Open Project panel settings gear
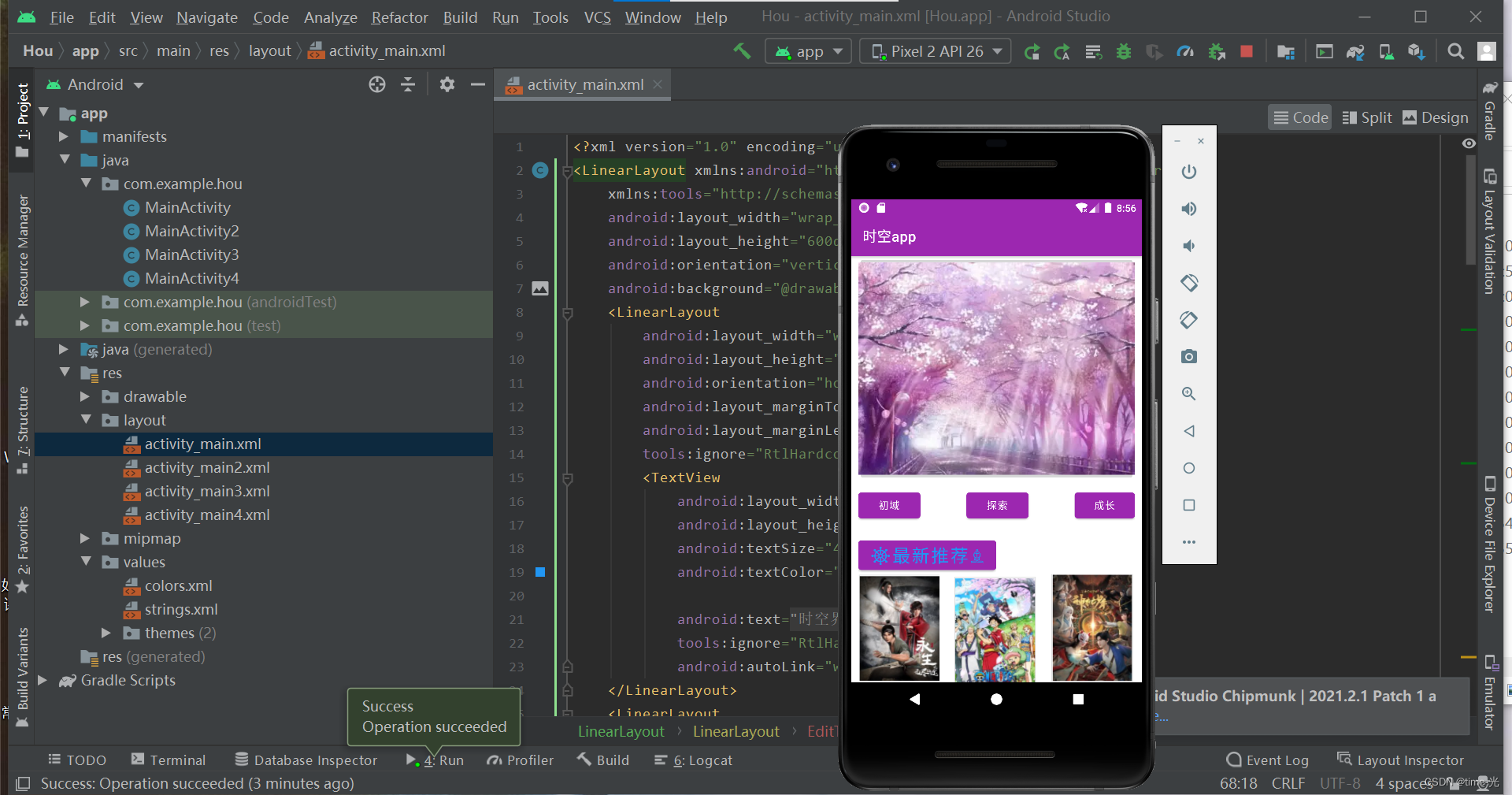The width and height of the screenshot is (1512, 795). [447, 84]
